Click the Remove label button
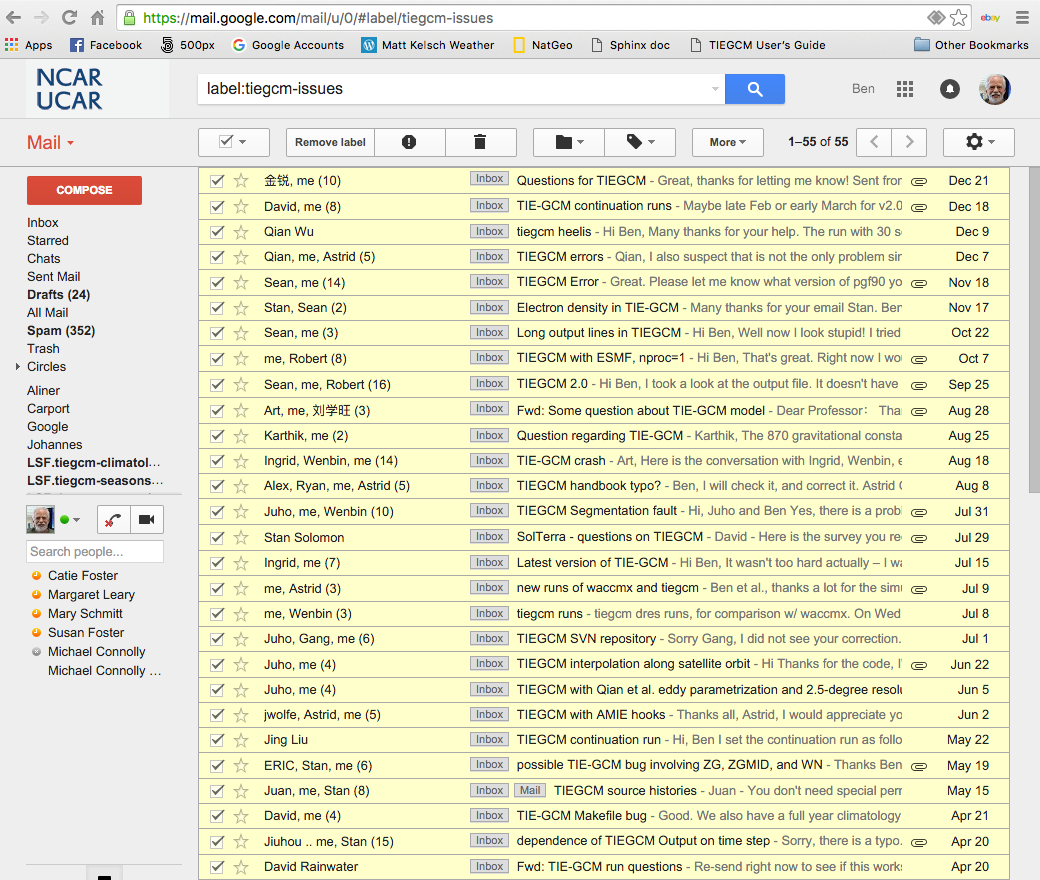The height and width of the screenshot is (880, 1040). (330, 142)
